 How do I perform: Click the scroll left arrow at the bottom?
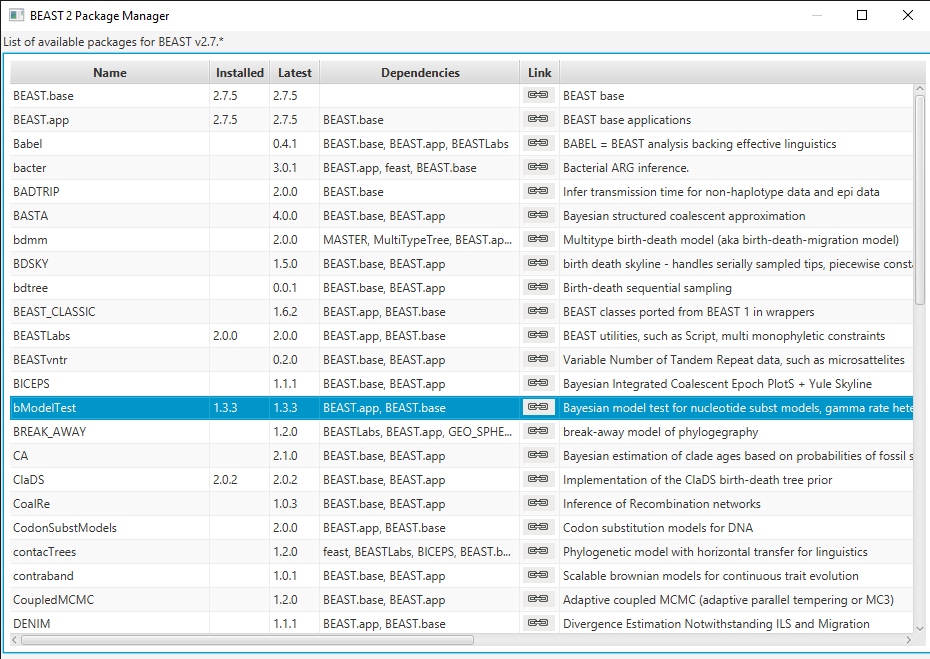click(15, 640)
